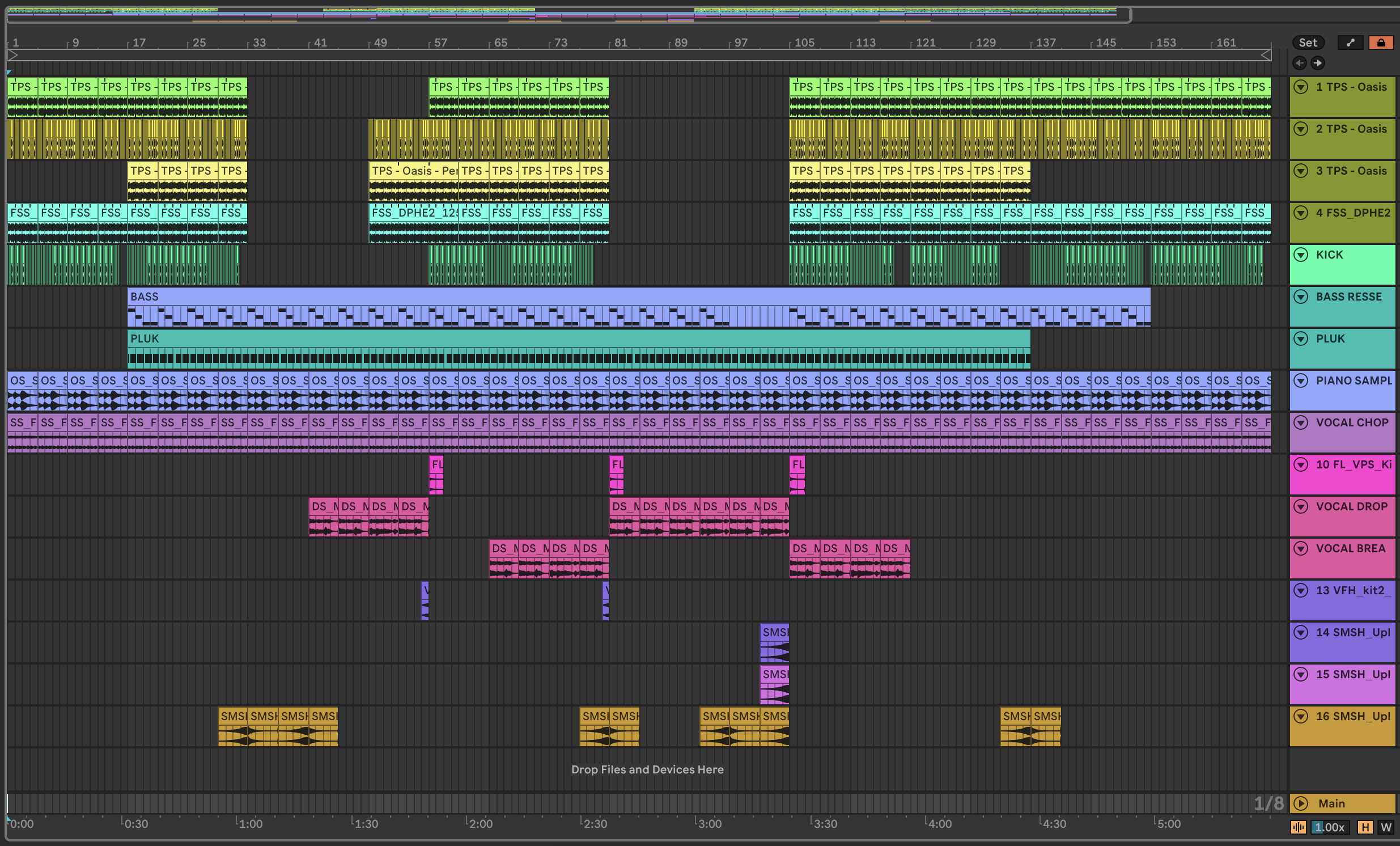
Task: Unfold the Main track
Action: [1301, 803]
